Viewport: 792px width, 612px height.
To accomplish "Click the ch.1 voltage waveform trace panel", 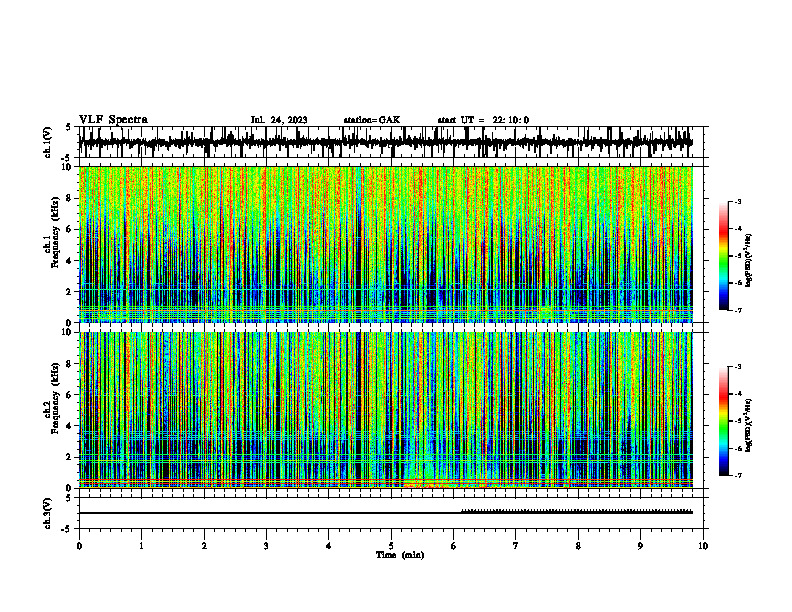I will [390, 142].
